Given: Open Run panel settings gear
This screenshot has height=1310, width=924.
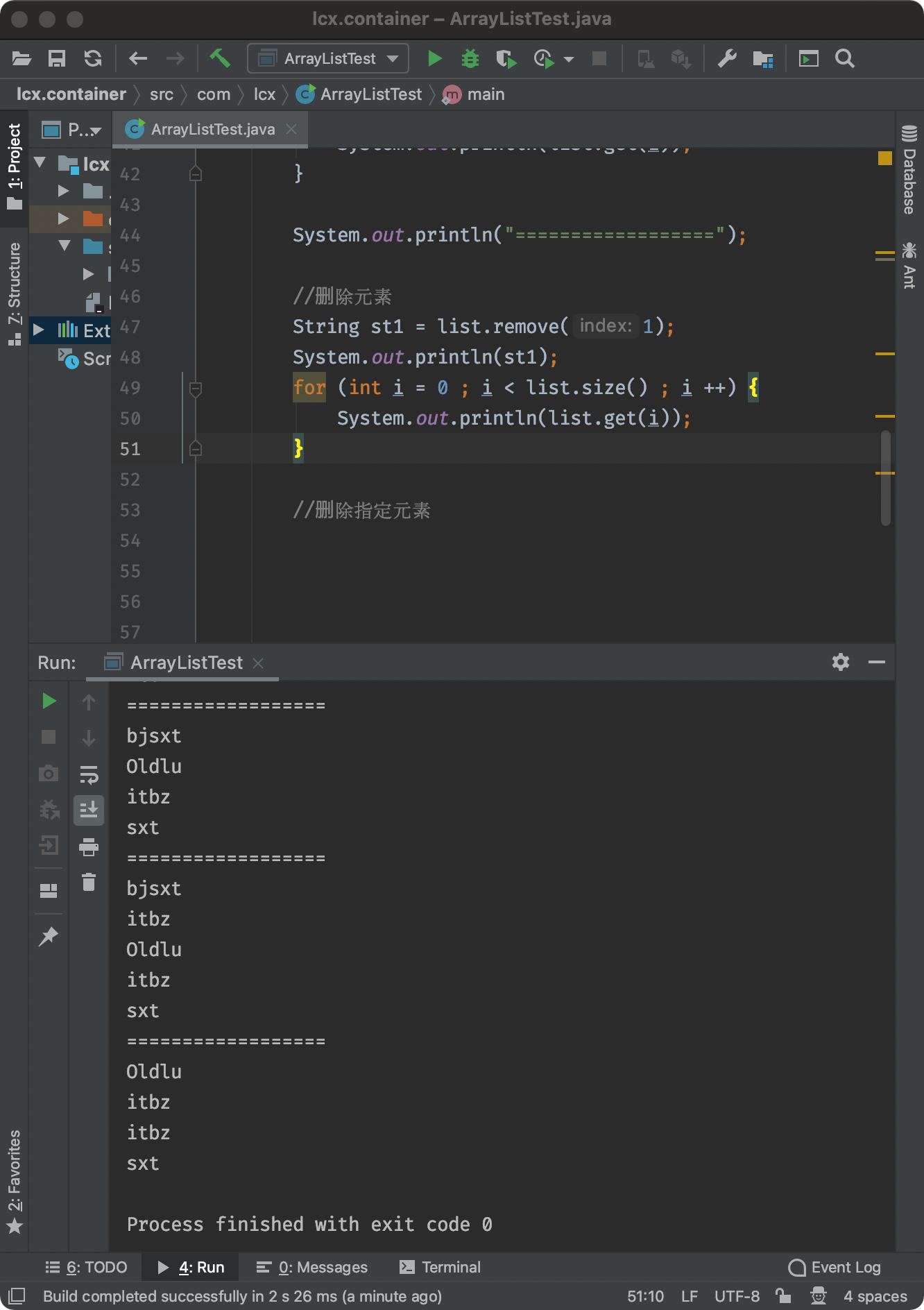Looking at the screenshot, I should (x=841, y=662).
